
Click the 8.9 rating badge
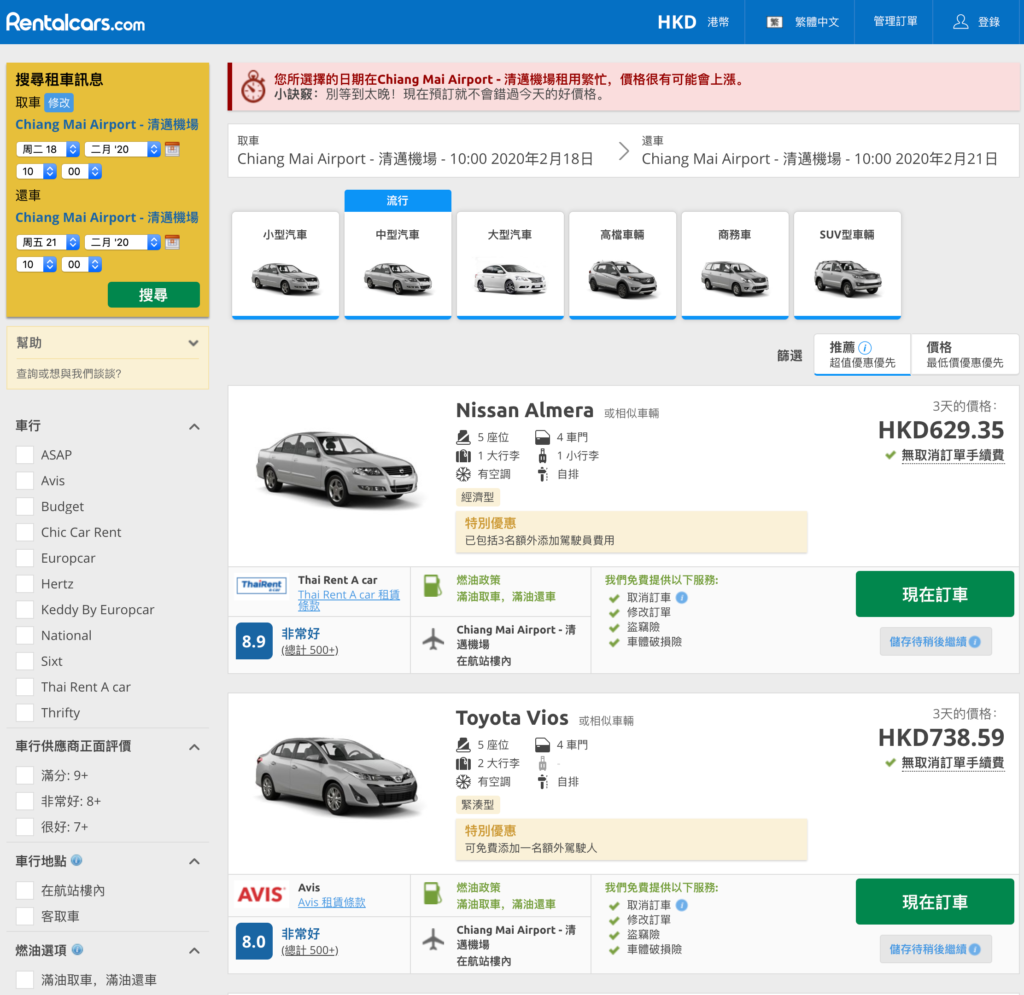(x=253, y=641)
